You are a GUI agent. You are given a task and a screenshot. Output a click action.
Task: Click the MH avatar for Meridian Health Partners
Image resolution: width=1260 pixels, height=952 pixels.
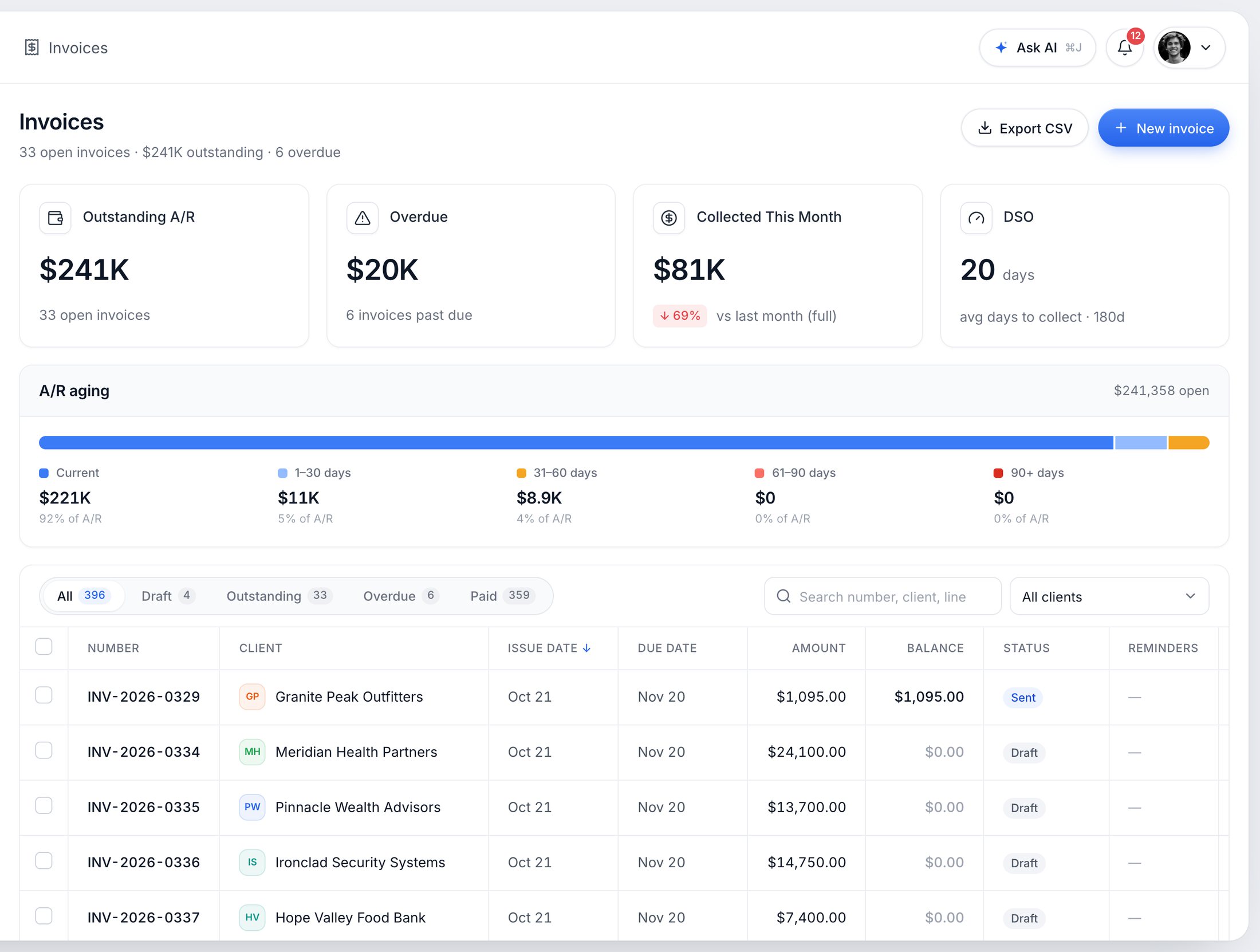tap(252, 752)
